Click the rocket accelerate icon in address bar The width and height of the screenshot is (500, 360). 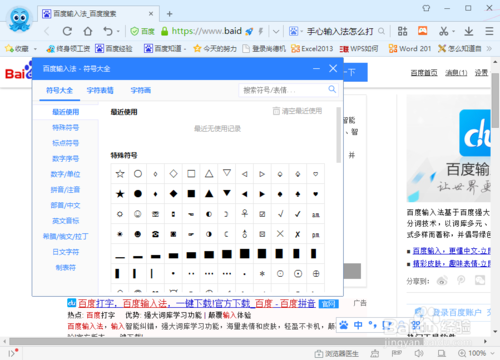(x=249, y=31)
